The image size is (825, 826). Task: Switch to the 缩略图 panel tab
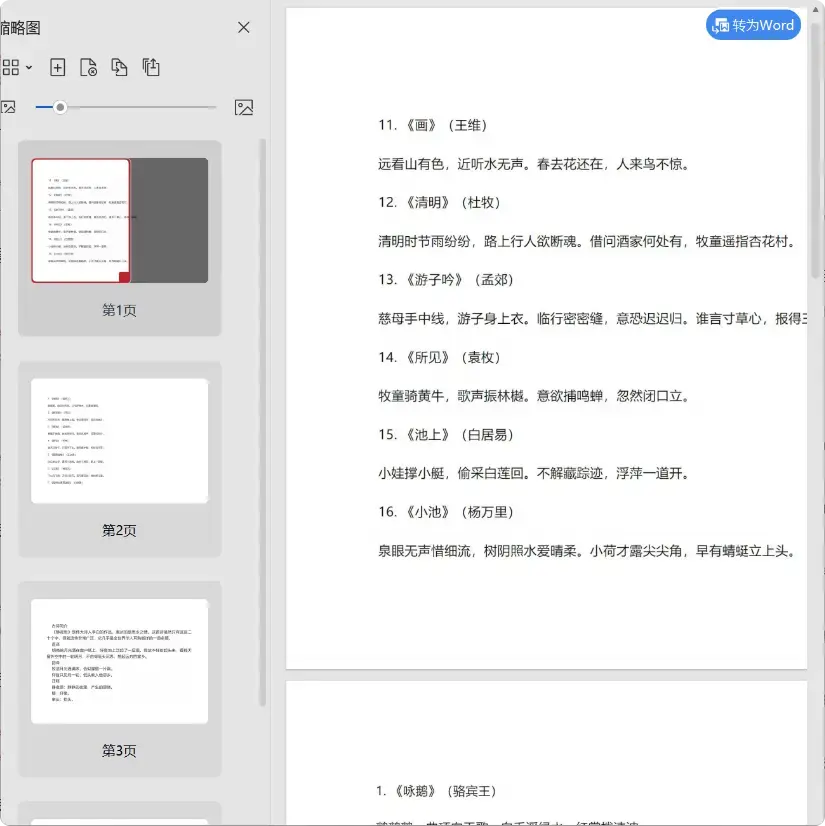pyautogui.click(x=20, y=28)
